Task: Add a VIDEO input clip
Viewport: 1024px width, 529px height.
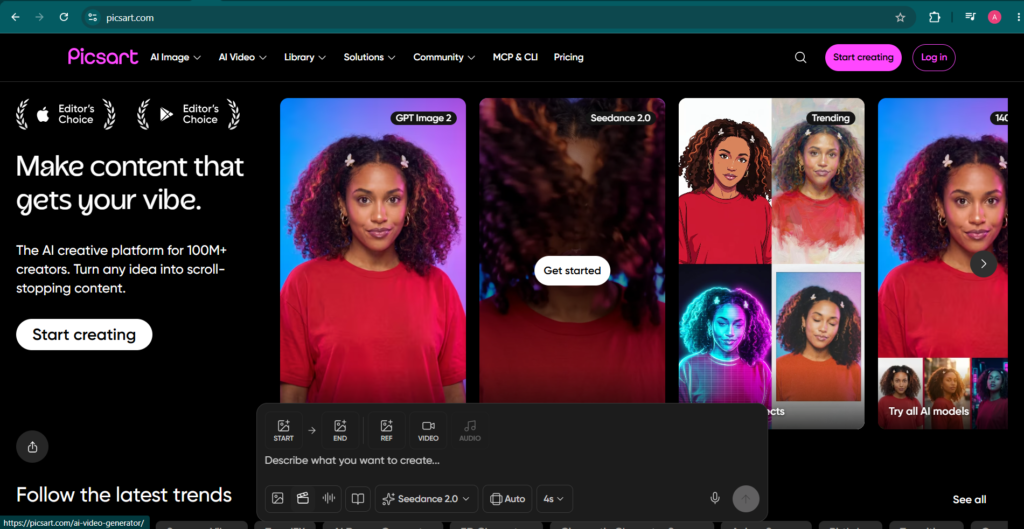Action: click(x=428, y=430)
